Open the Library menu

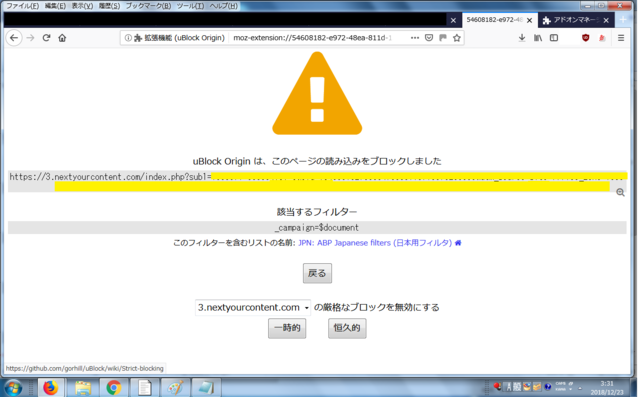pyautogui.click(x=538, y=38)
